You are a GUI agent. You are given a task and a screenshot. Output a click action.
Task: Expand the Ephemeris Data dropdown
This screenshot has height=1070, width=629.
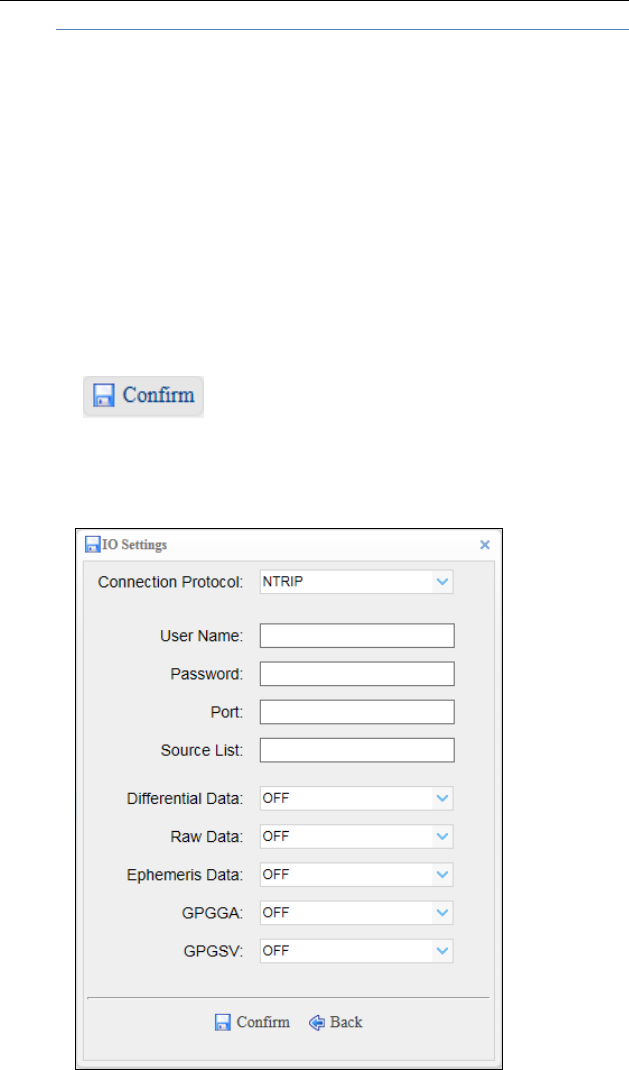click(x=356, y=874)
